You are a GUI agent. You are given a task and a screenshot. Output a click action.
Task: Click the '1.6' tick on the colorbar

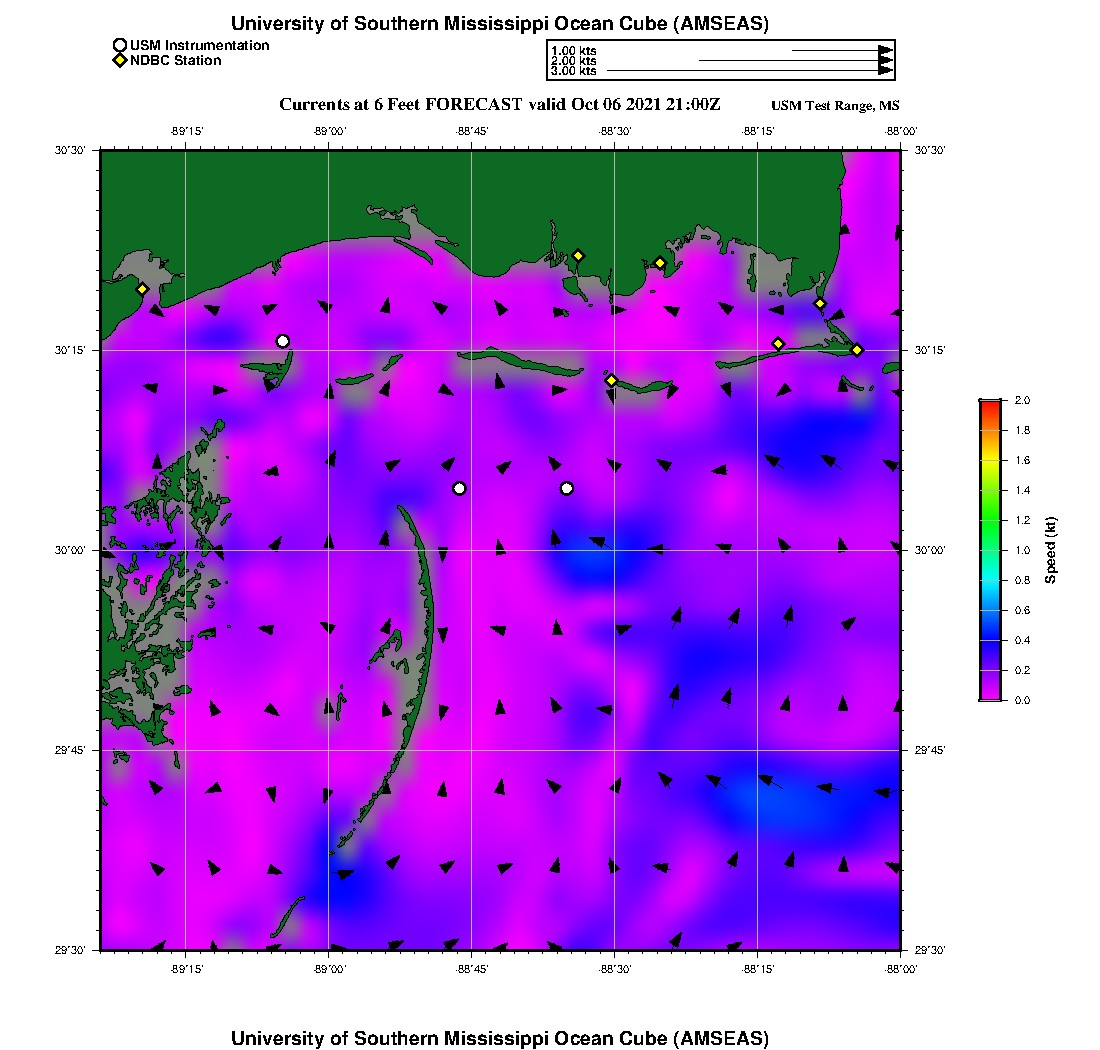pyautogui.click(x=1022, y=460)
